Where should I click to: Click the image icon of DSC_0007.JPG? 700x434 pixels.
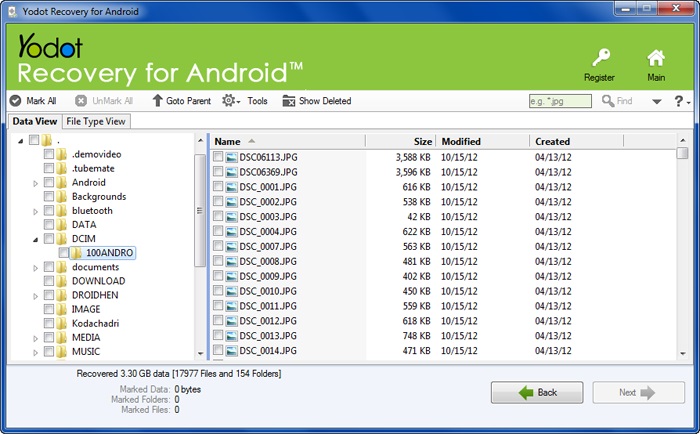pos(231,247)
